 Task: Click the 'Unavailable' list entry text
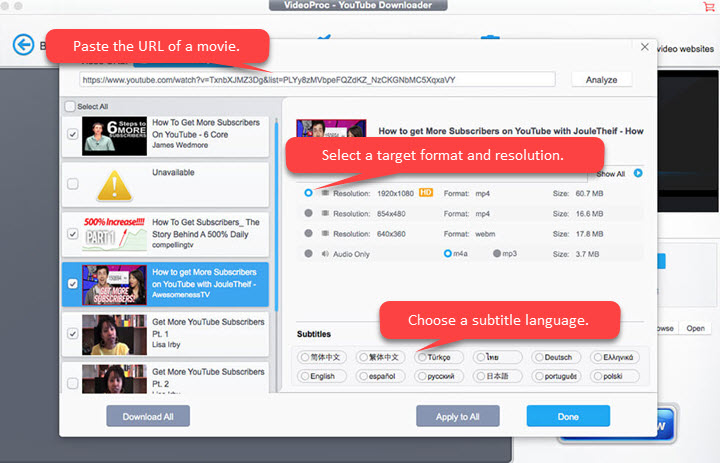point(173,172)
